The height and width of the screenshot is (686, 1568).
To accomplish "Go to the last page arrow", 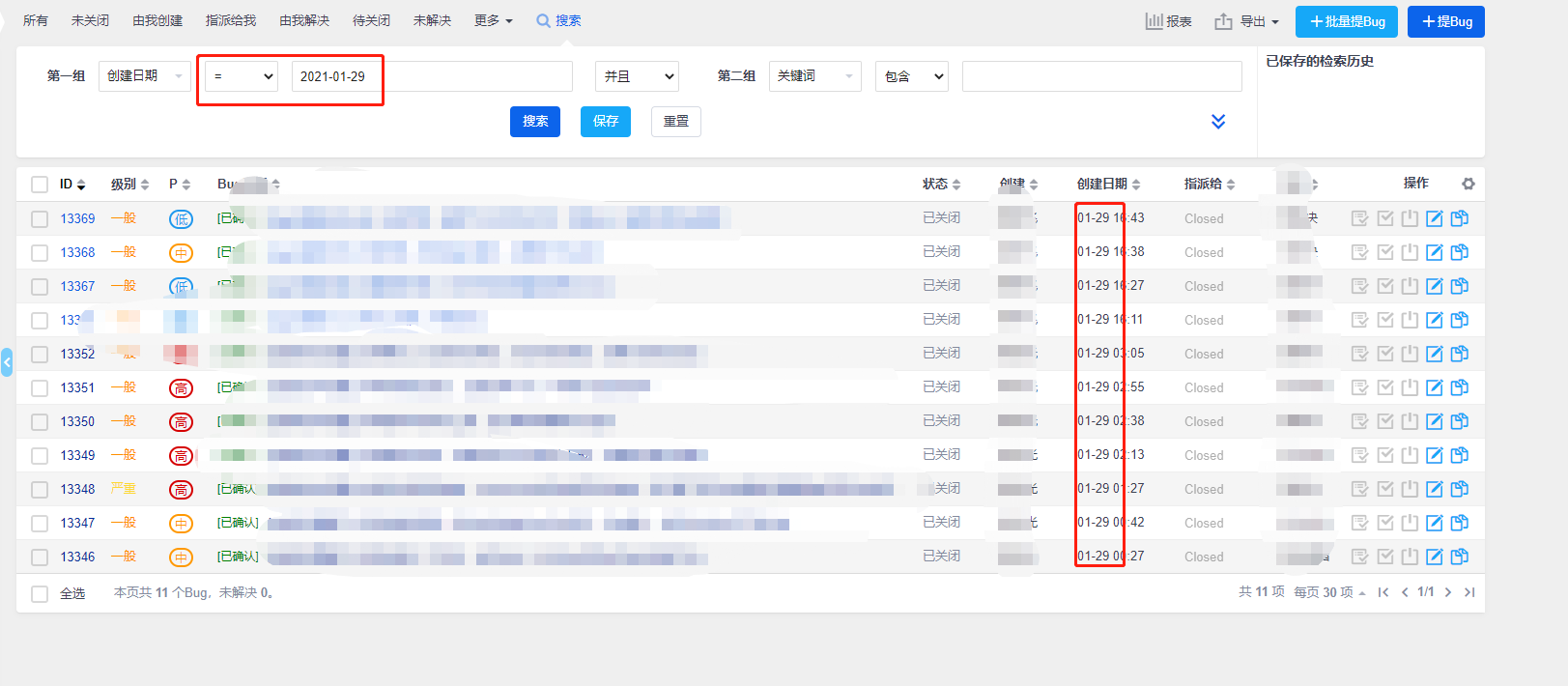I will point(1469,592).
